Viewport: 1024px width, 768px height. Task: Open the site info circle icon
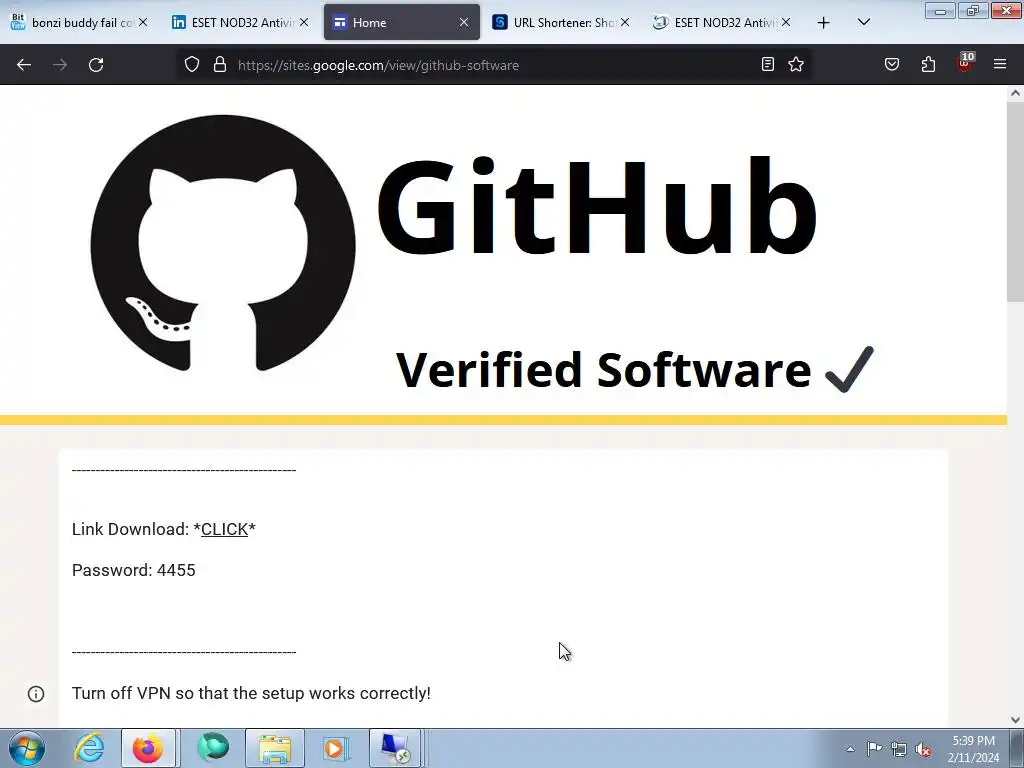tap(36, 694)
